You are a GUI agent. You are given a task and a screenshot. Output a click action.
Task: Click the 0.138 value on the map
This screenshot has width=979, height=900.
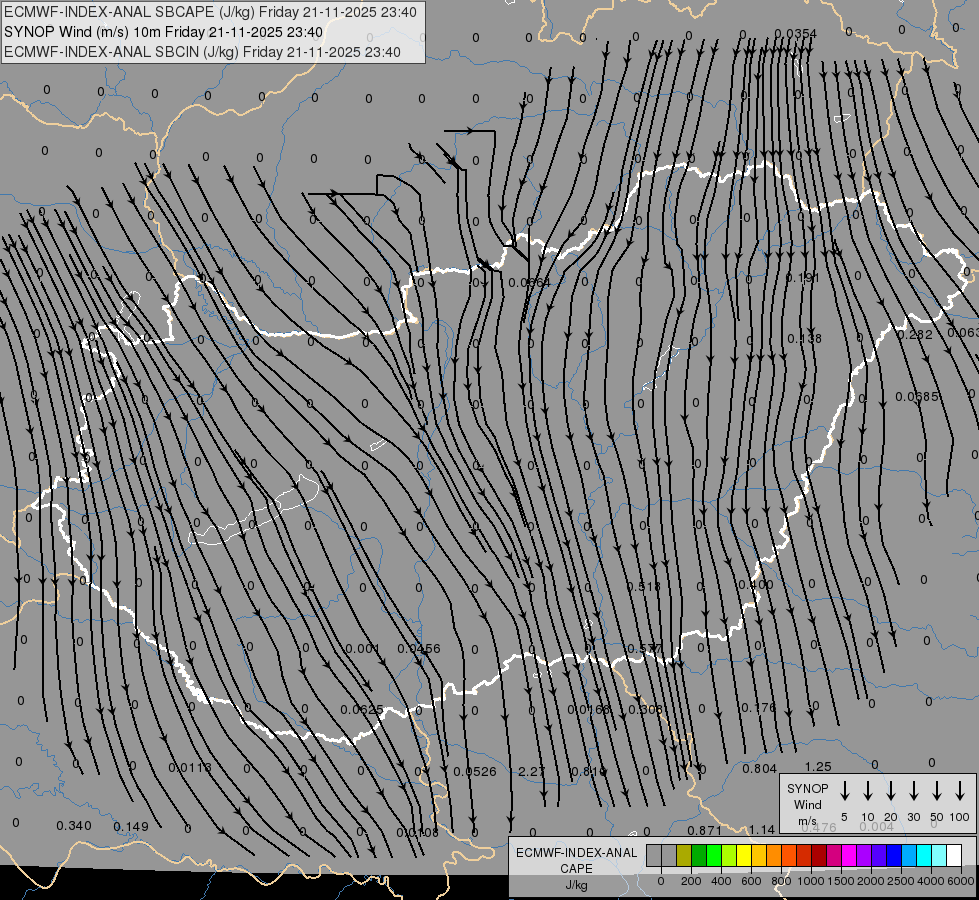click(804, 339)
